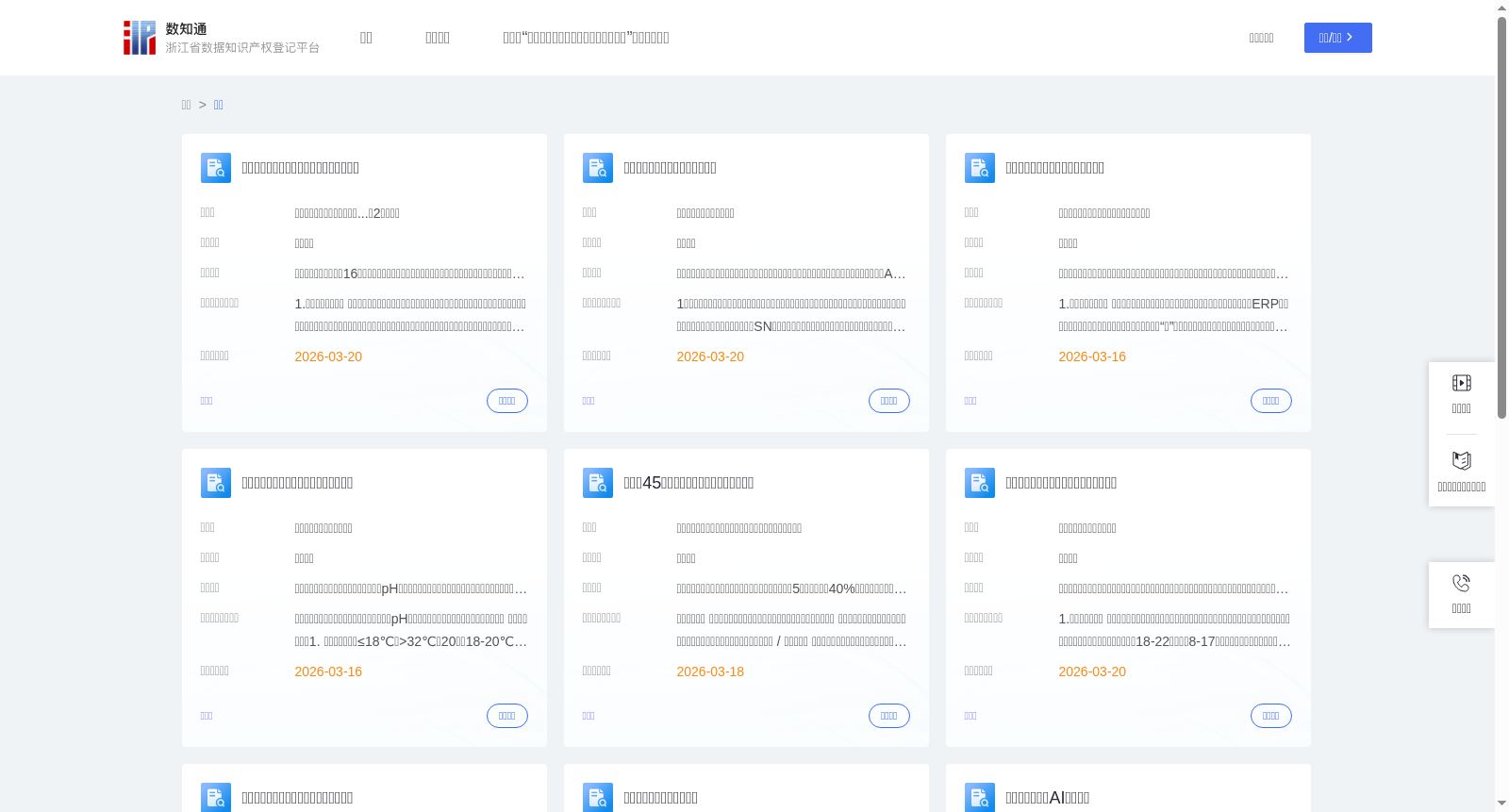Screen dimensions: 1509x812
Task: Click the blue footer link on the SN card
Action: [x=589, y=401]
